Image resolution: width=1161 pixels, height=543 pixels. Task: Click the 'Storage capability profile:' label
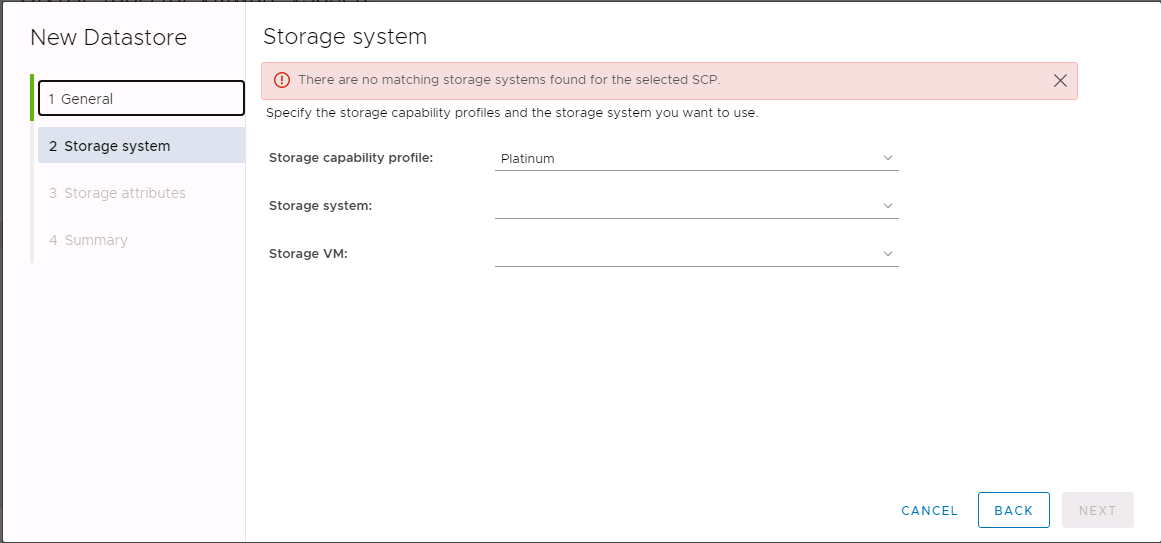tap(351, 158)
